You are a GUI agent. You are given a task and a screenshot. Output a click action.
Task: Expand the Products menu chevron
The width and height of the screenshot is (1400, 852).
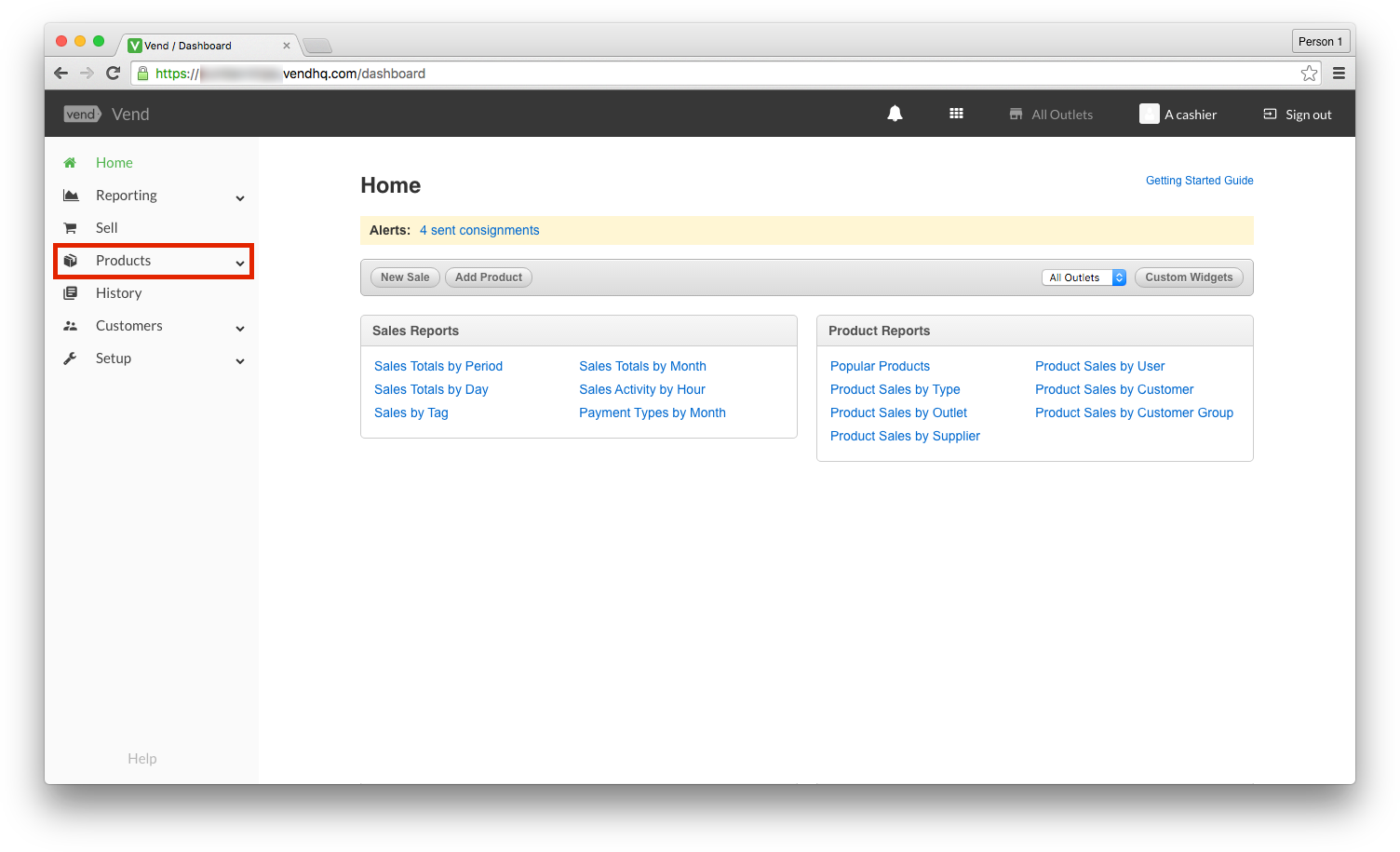click(x=240, y=263)
